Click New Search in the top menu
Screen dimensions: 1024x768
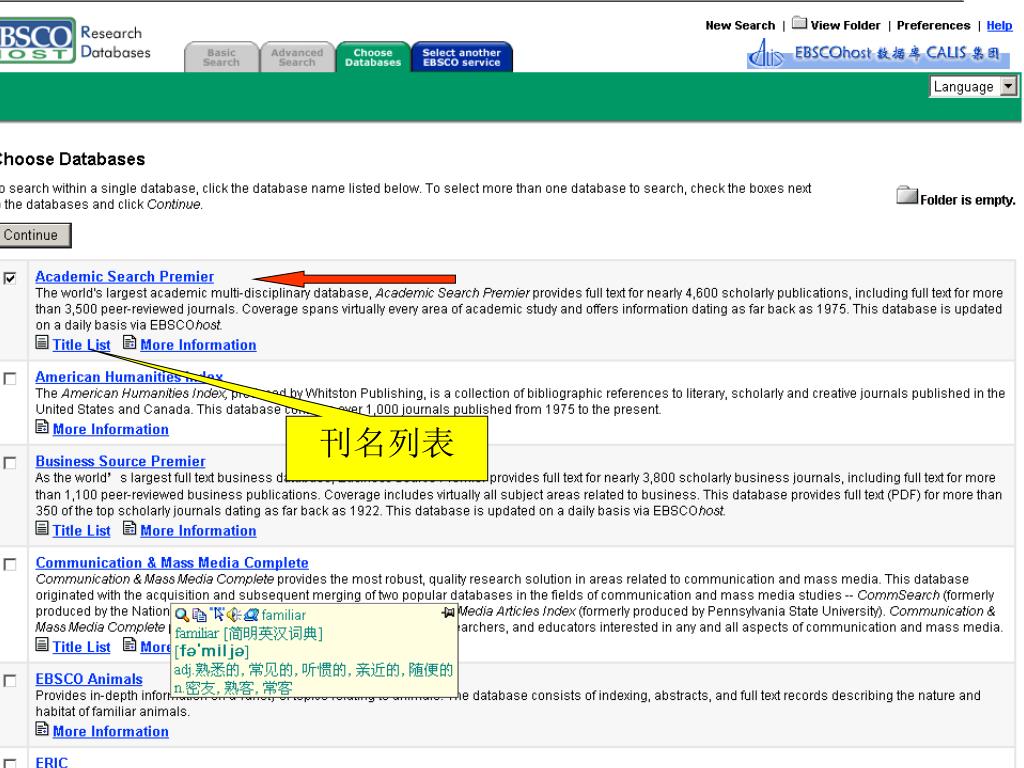740,25
